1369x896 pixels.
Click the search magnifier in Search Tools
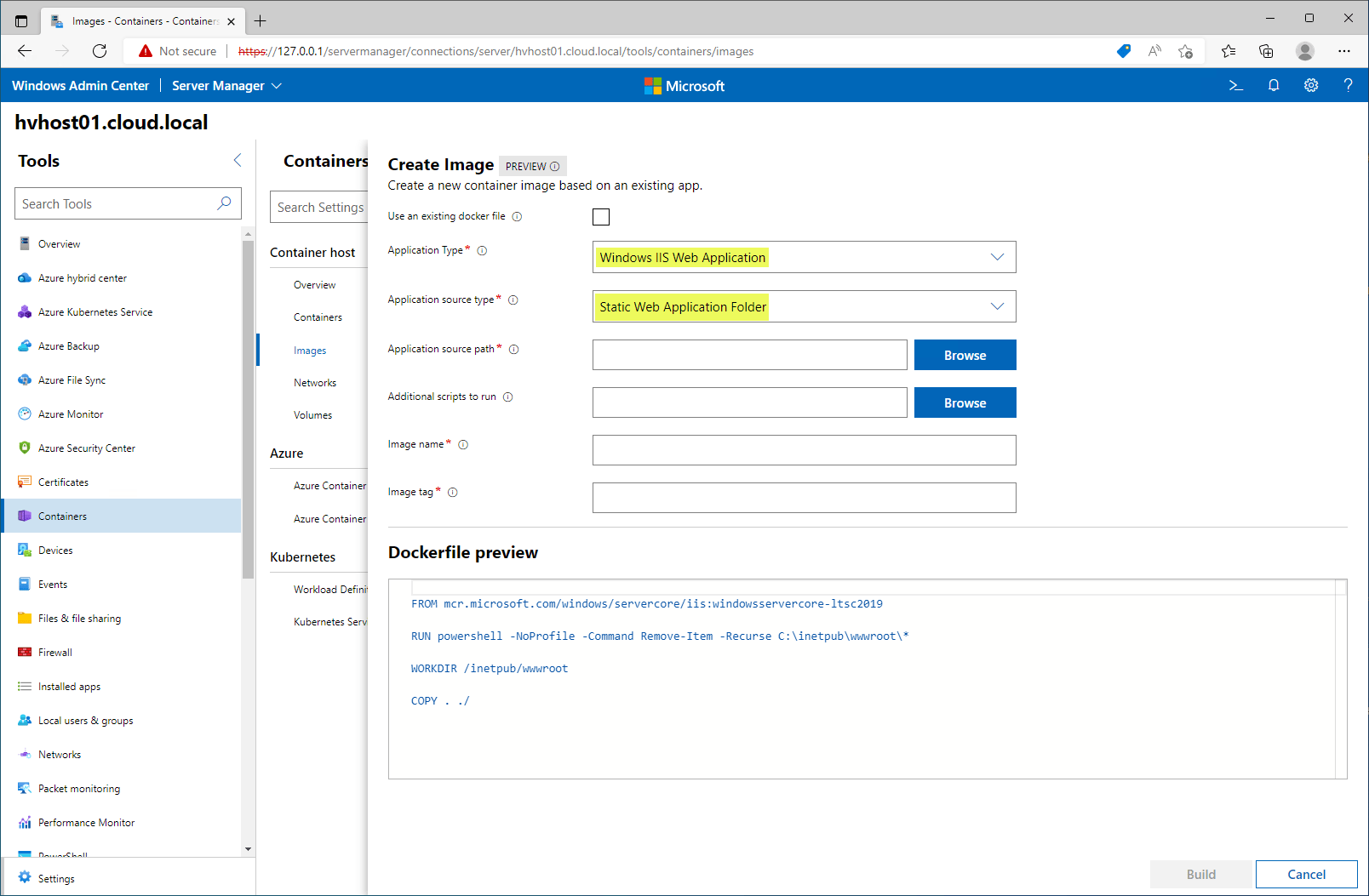(224, 203)
